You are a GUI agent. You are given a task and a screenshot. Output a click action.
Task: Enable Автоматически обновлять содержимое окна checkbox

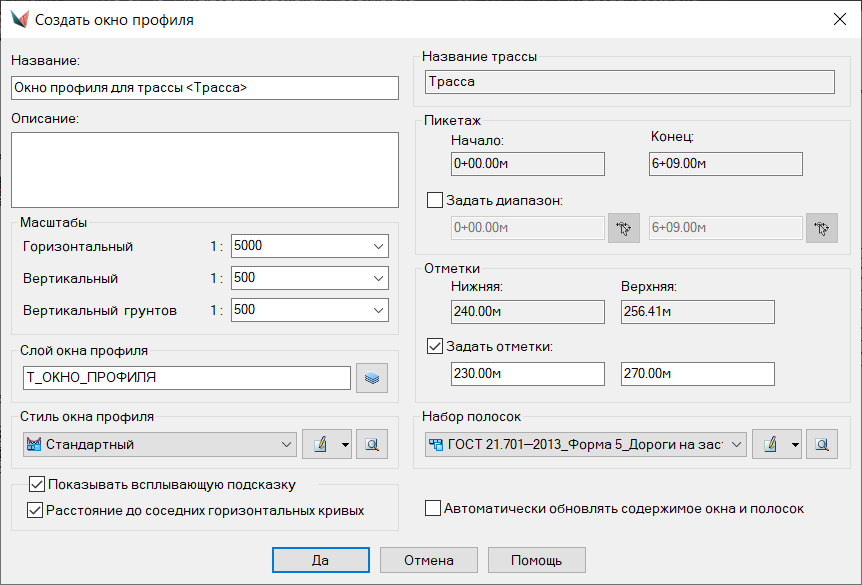433,508
